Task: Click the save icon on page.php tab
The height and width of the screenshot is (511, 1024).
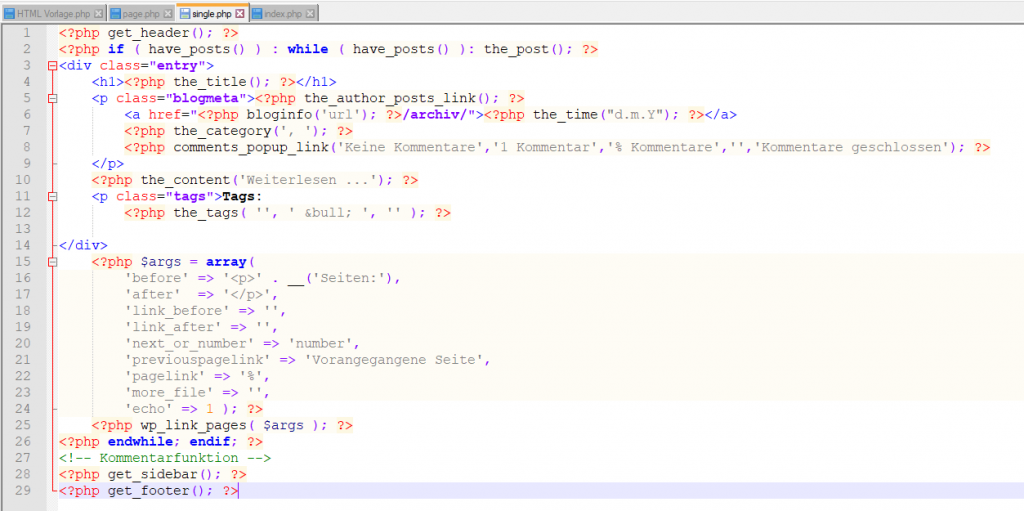Action: coord(116,14)
